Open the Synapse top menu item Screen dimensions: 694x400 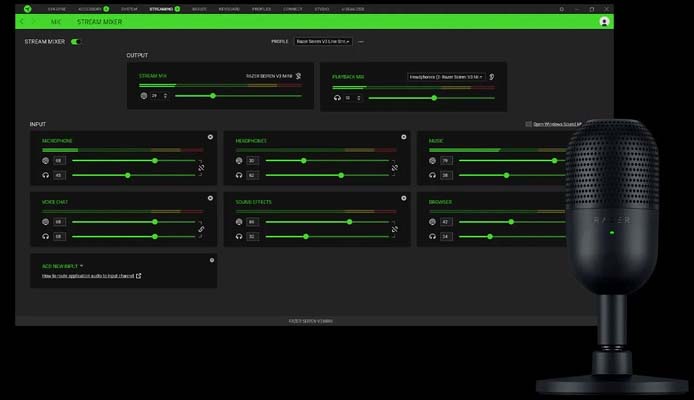coord(55,8)
